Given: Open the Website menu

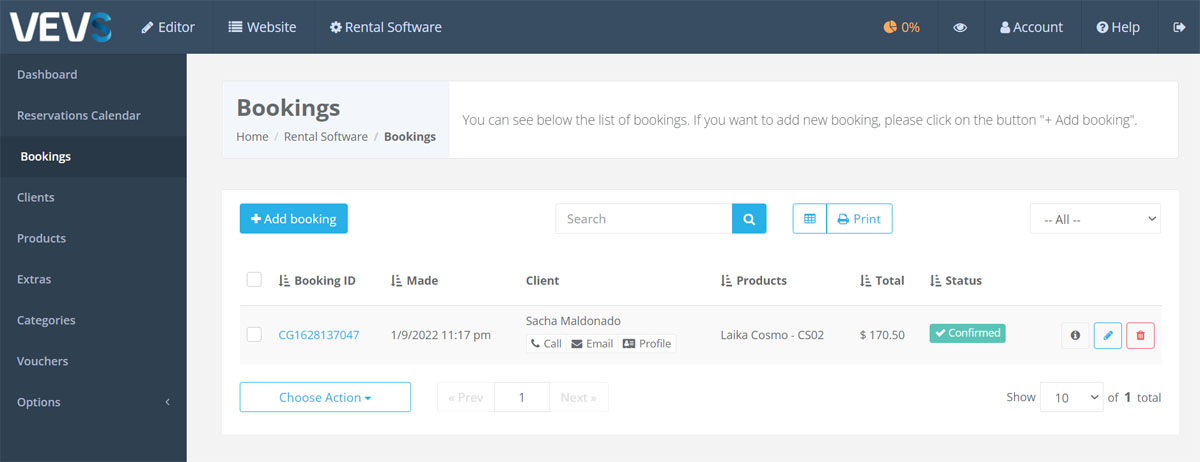Looking at the screenshot, I should [262, 27].
